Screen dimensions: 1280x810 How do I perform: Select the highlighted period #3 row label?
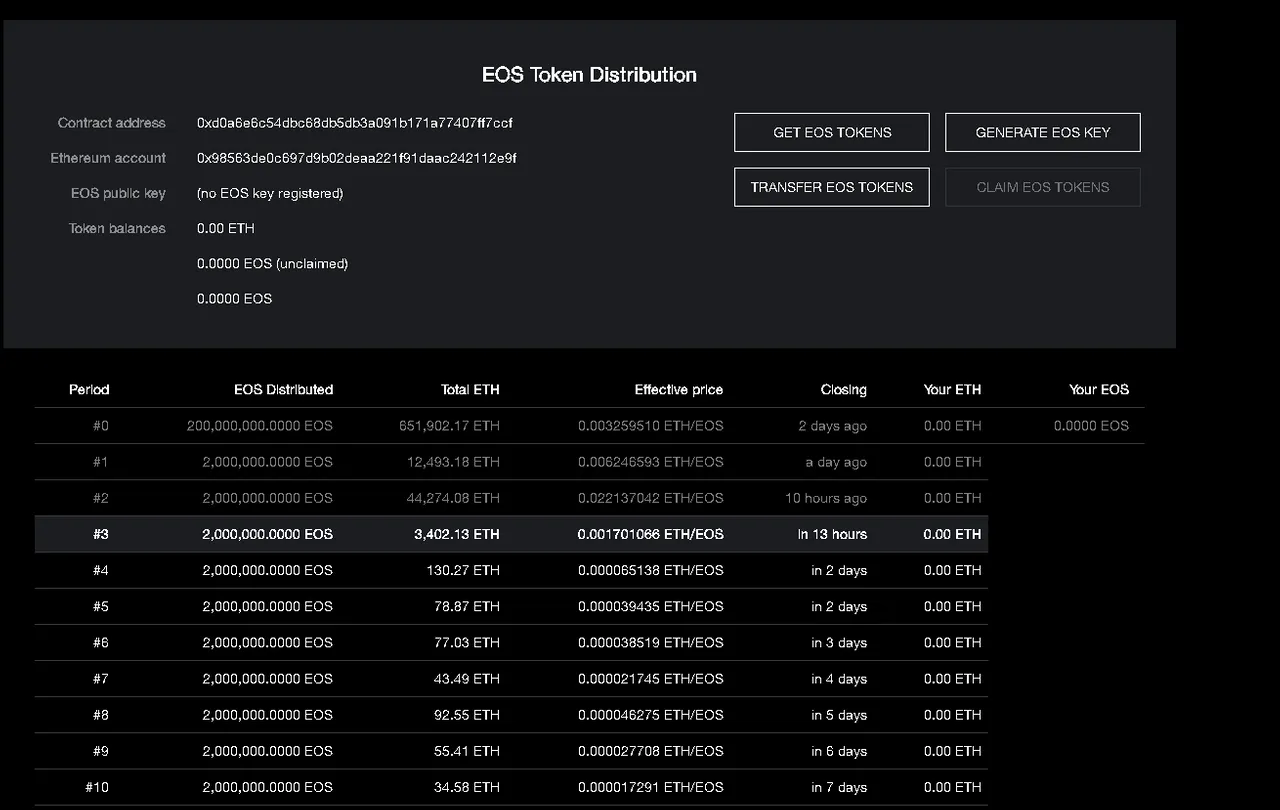point(101,534)
